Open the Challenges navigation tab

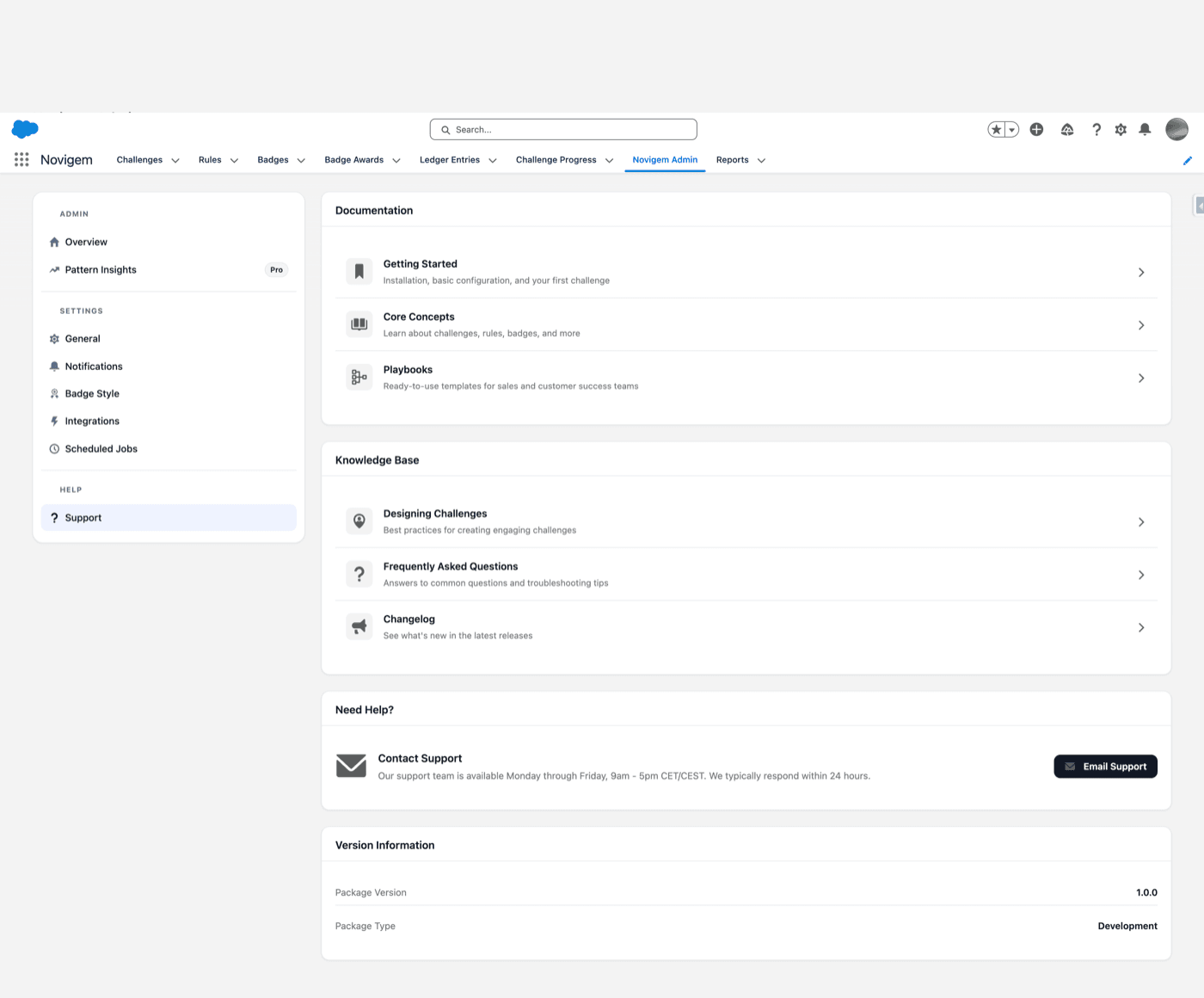click(x=139, y=160)
